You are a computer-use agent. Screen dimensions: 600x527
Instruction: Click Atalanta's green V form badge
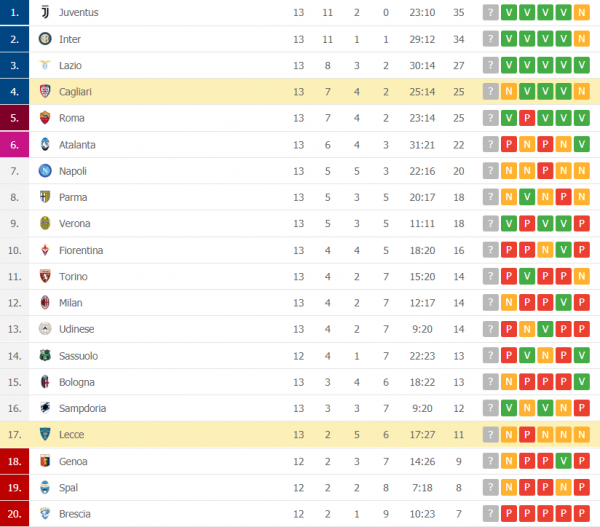tap(581, 145)
